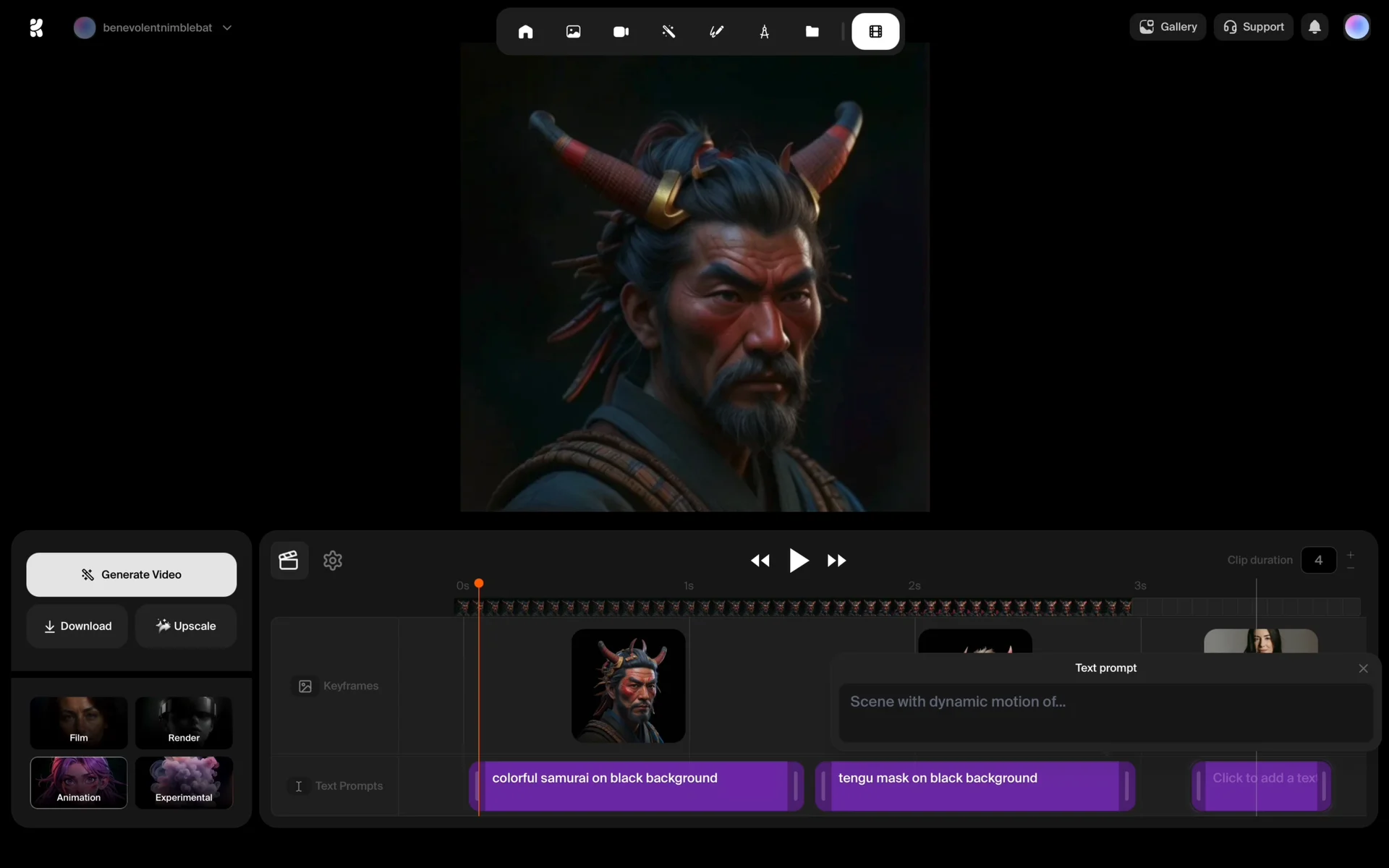
Task: Increase clip duration with plus stepper
Action: (1350, 555)
